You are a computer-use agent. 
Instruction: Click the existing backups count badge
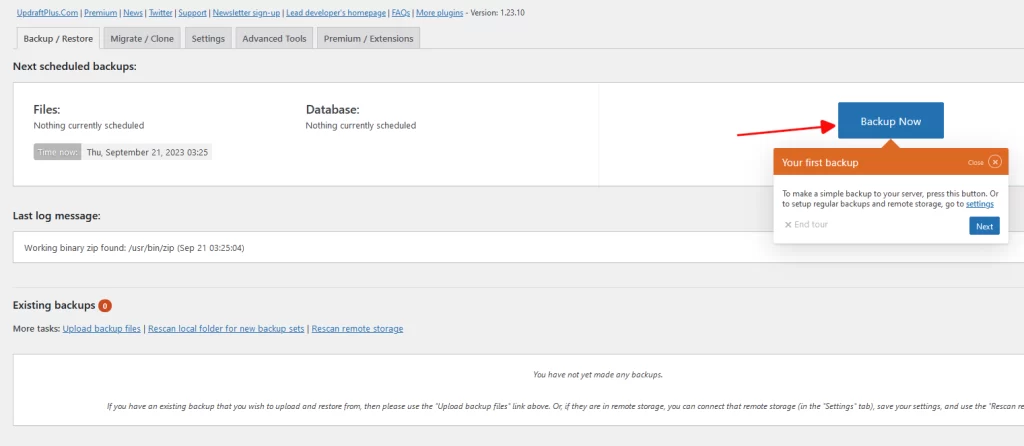click(105, 306)
